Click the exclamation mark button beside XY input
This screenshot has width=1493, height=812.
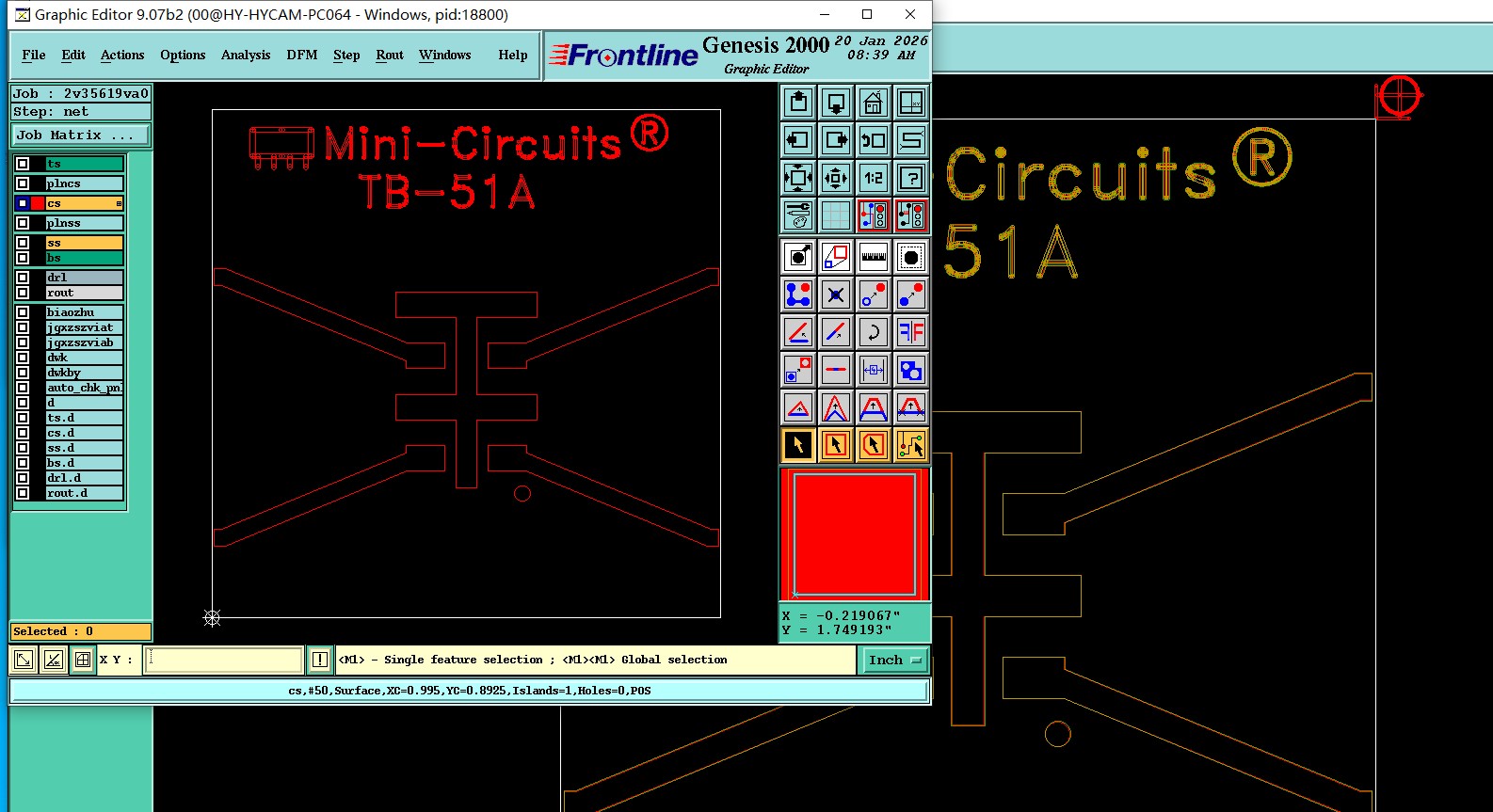[320, 660]
